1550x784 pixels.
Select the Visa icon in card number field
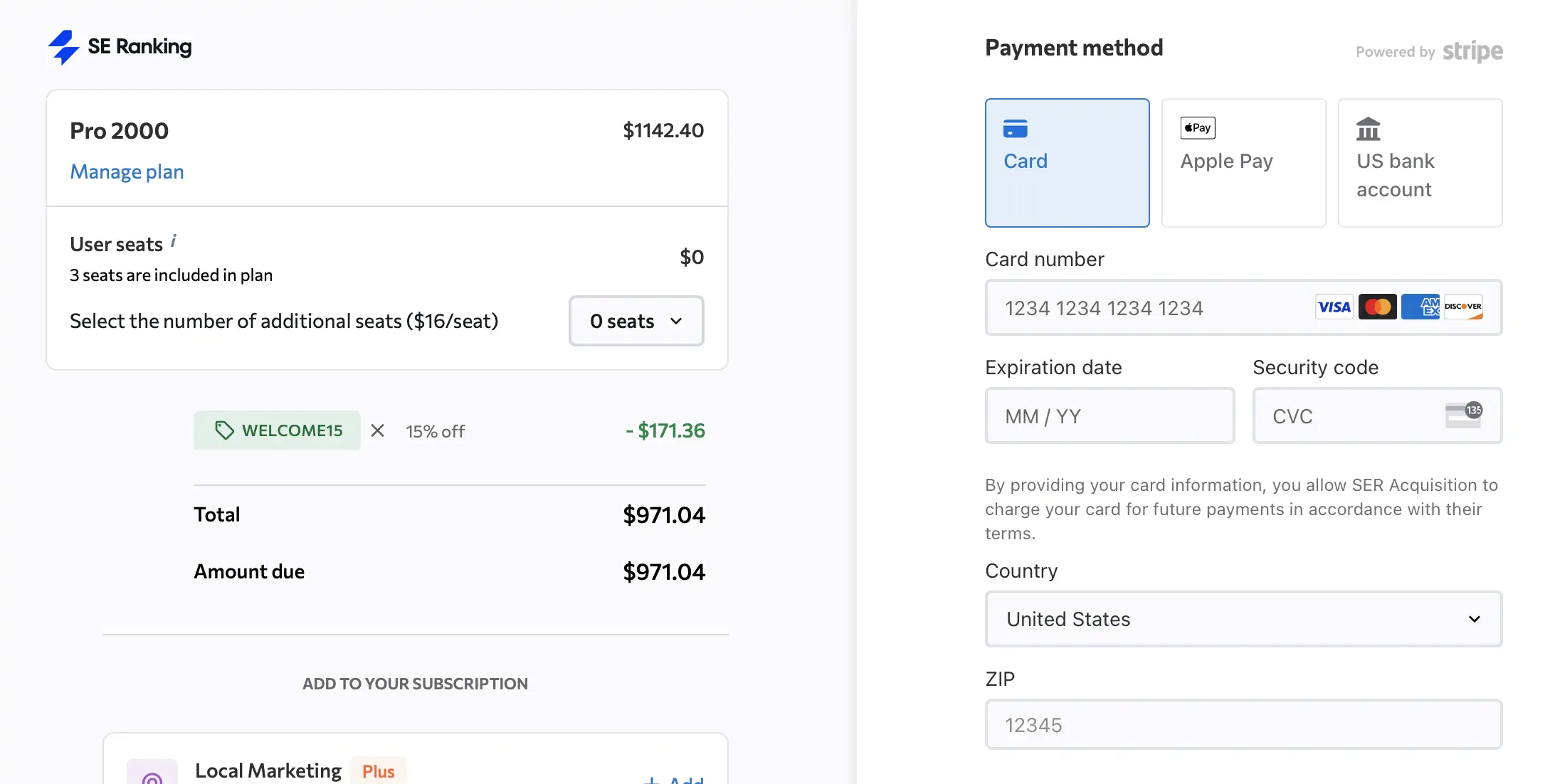1334,307
